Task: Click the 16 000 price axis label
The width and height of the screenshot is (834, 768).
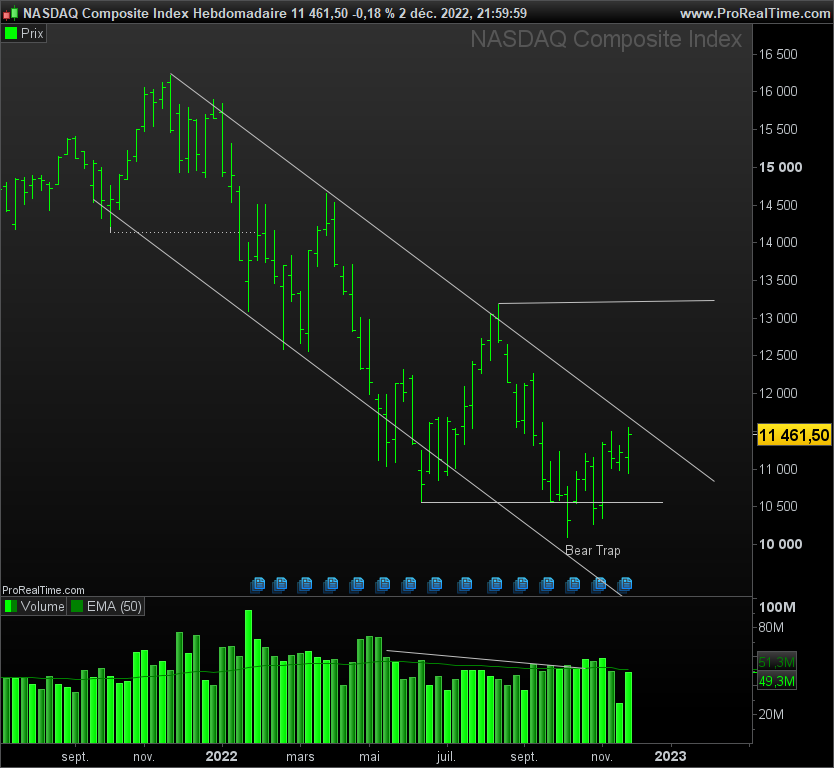Action: 778,91
